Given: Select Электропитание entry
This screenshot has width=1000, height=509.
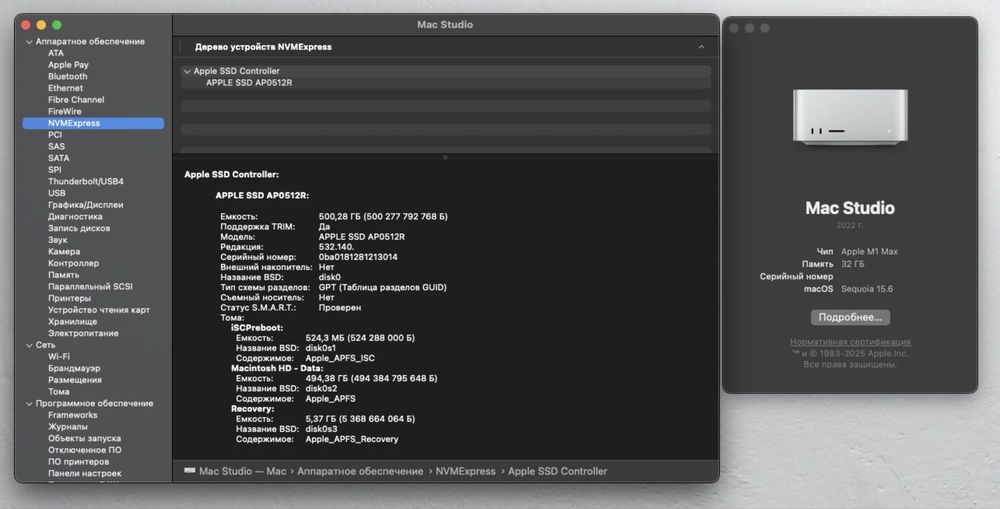Looking at the screenshot, I should 83,333.
